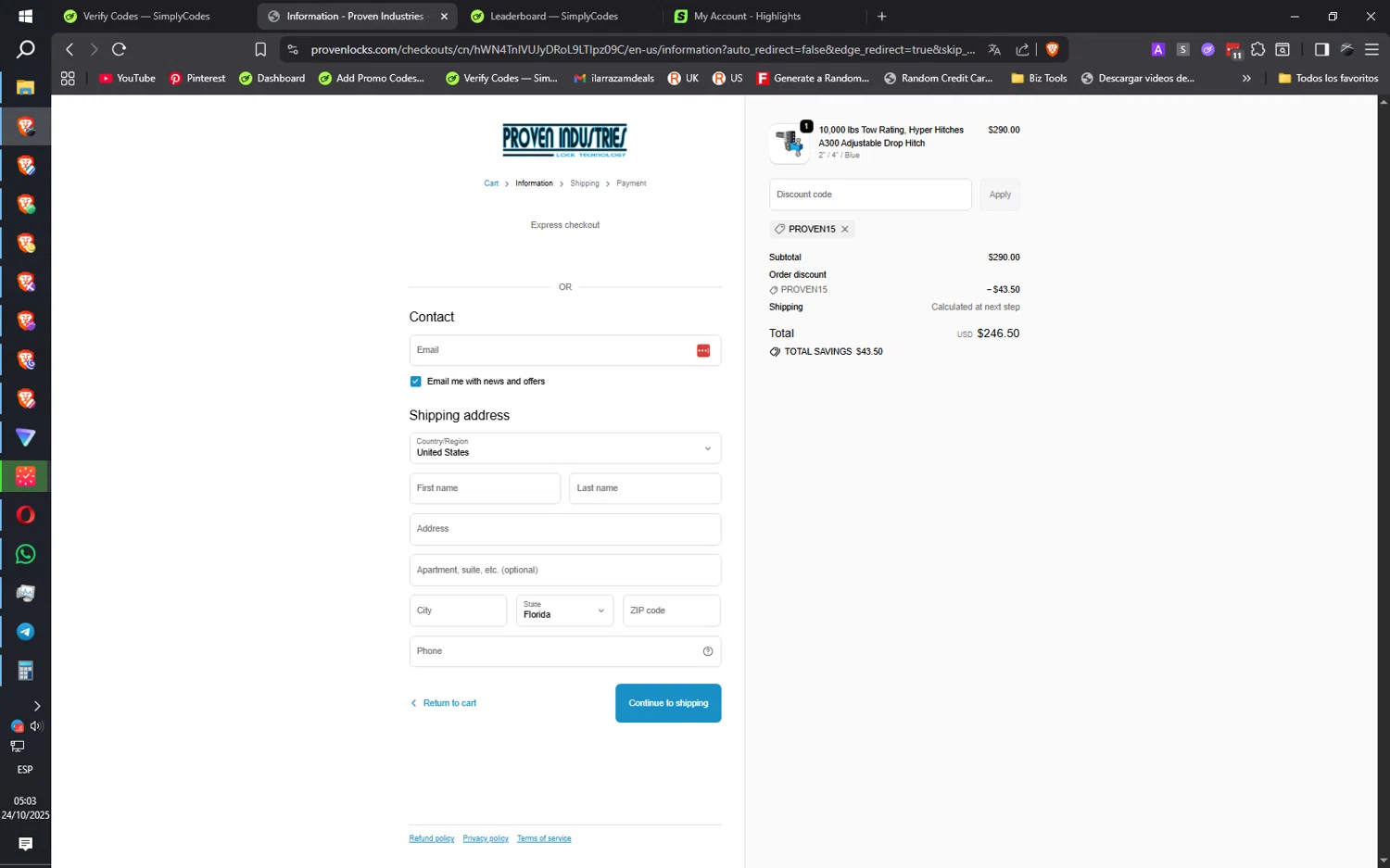The image size is (1390, 868).
Task: Click the browser address bar URL
Action: [x=642, y=49]
